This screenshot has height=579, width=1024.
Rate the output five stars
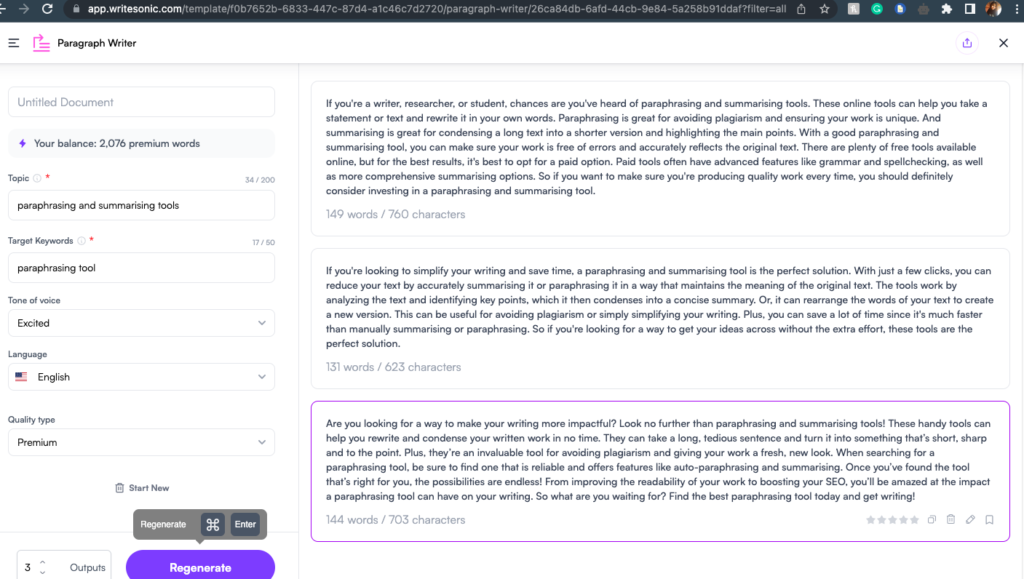(x=914, y=519)
